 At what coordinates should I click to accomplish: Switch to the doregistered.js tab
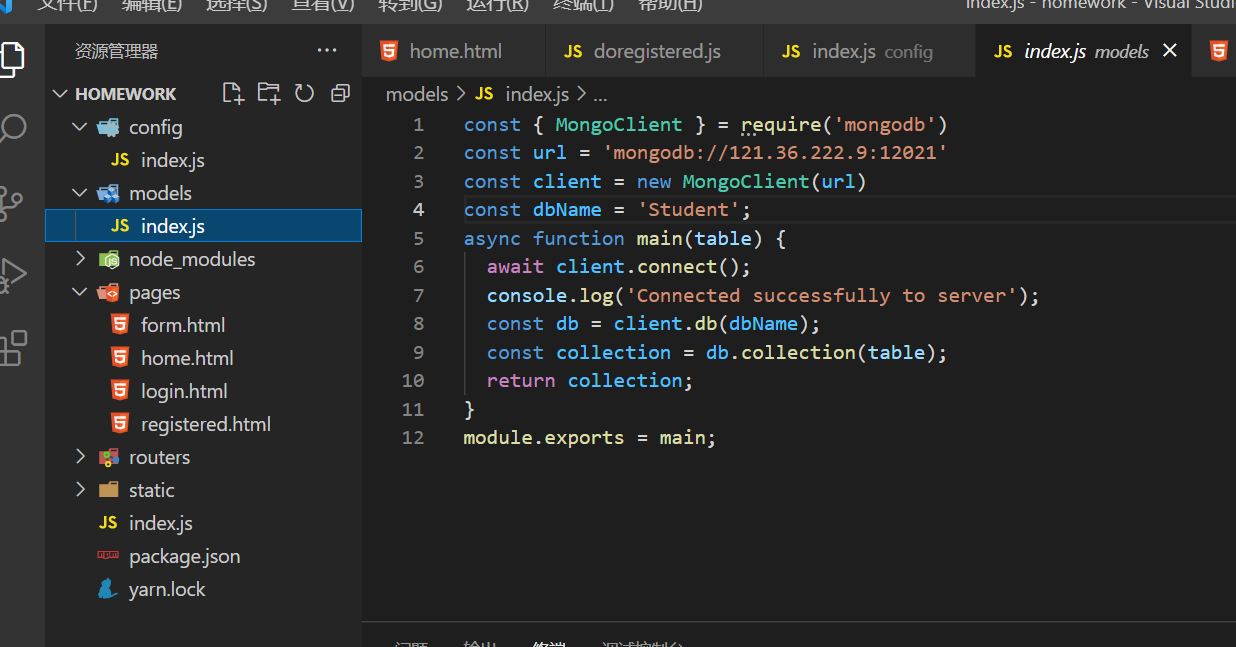pyautogui.click(x=656, y=52)
